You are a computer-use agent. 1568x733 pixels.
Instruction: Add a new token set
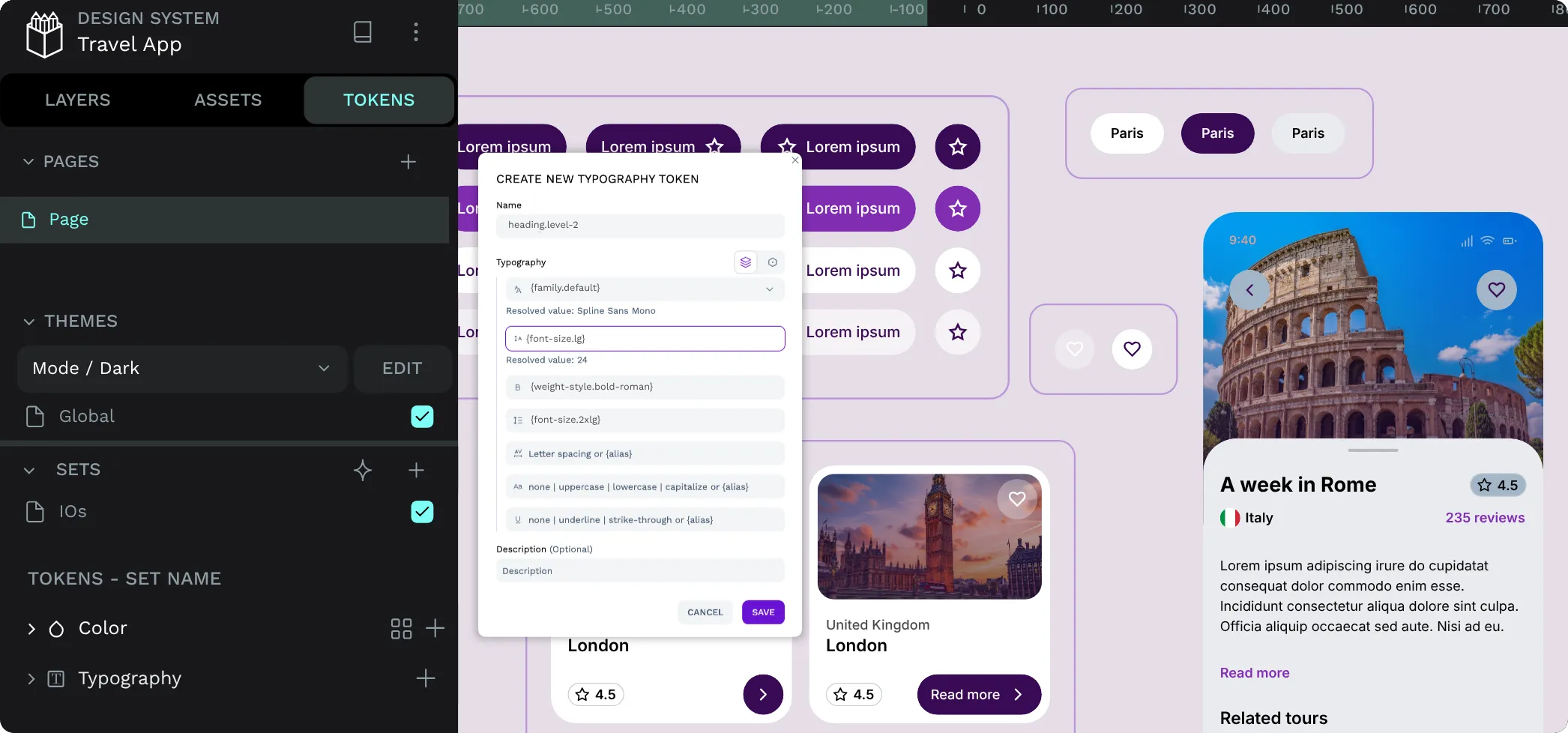(416, 470)
